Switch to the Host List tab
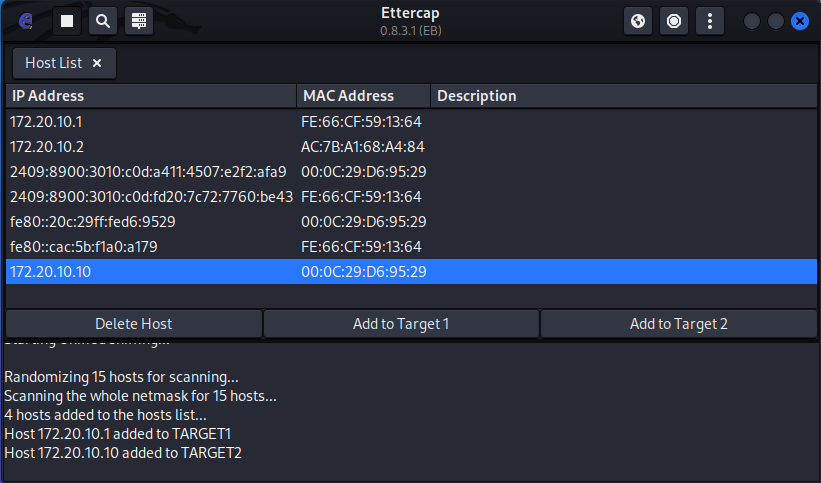The width and height of the screenshot is (821, 483). tap(54, 63)
